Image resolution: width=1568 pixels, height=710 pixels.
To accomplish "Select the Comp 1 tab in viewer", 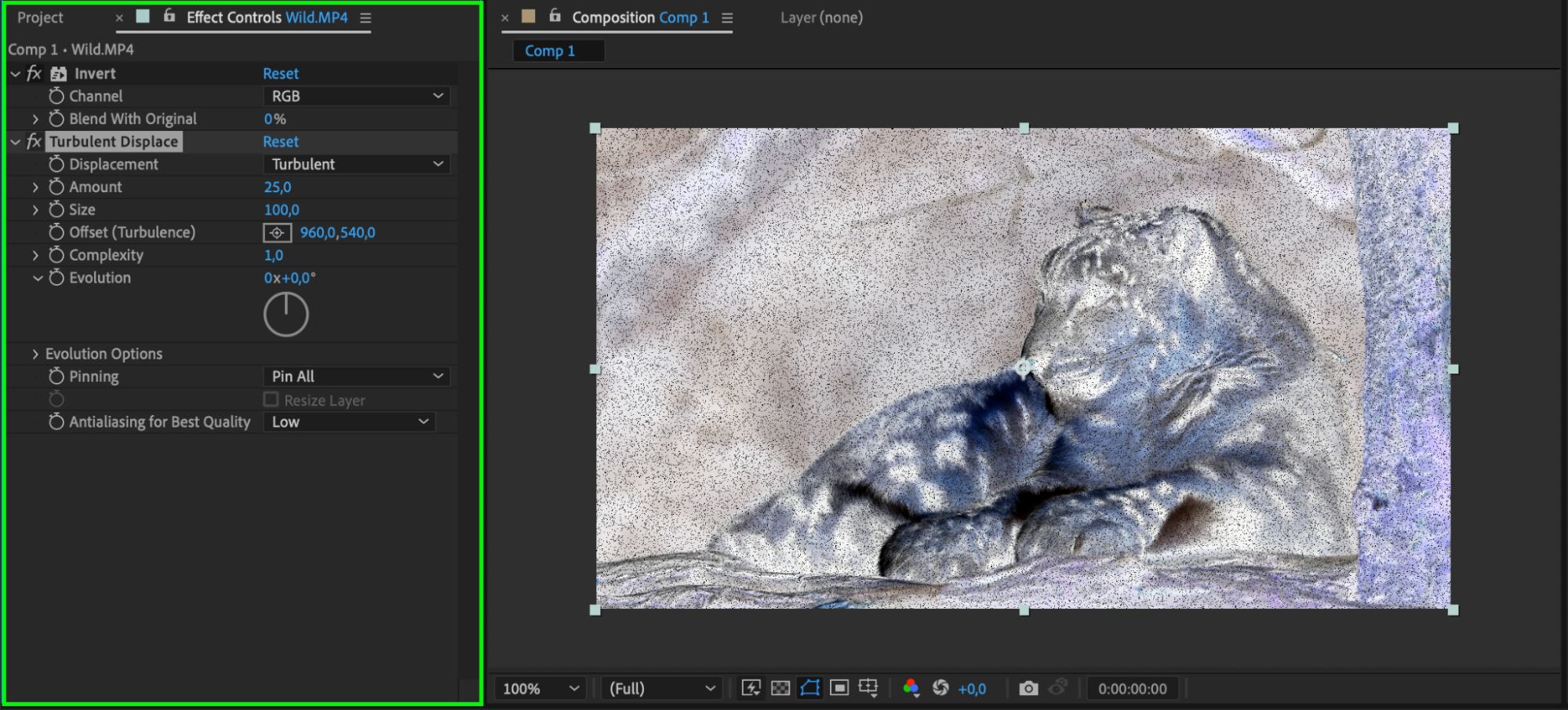I will tap(550, 51).
